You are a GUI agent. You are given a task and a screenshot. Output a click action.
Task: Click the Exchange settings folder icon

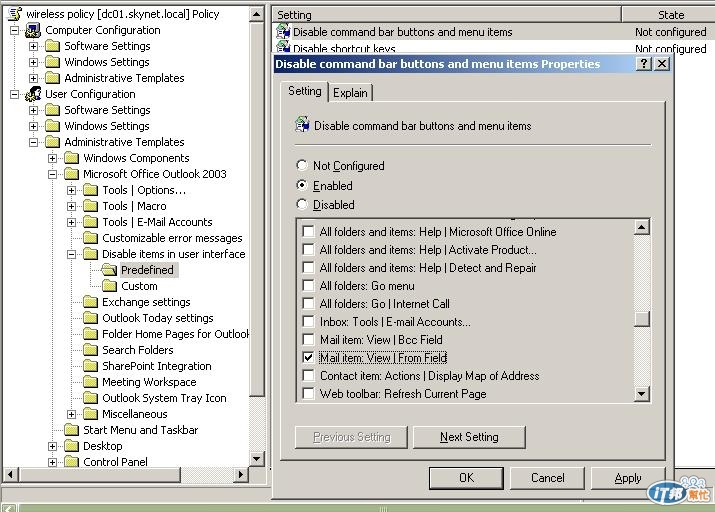tap(90, 302)
